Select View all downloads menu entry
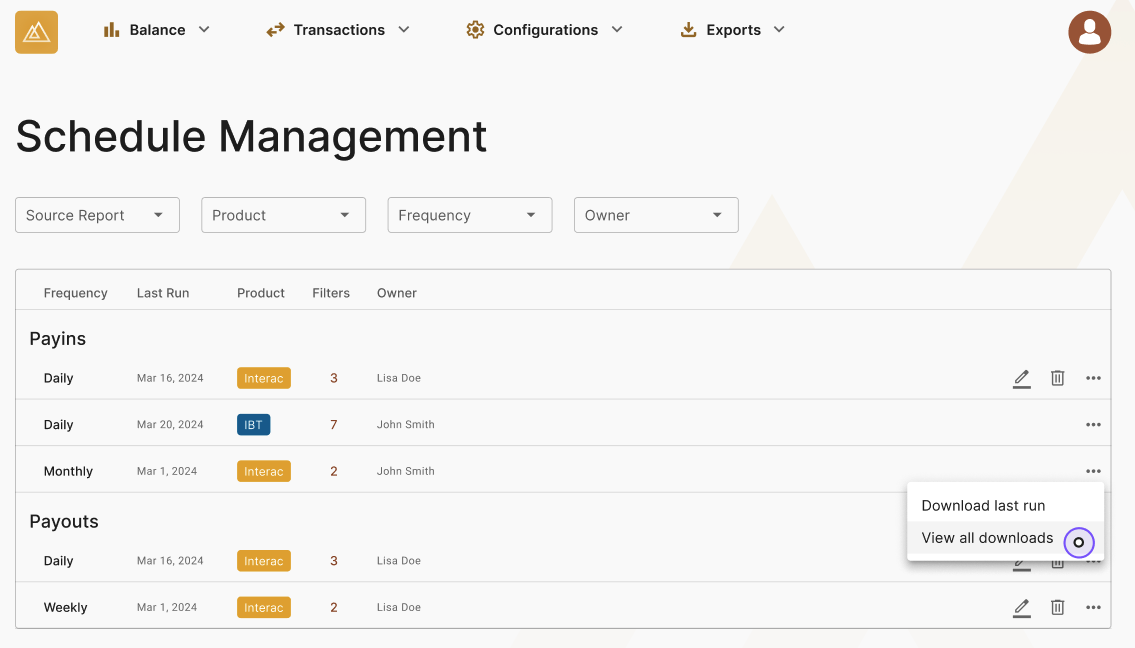The image size is (1135, 648). click(x=987, y=538)
